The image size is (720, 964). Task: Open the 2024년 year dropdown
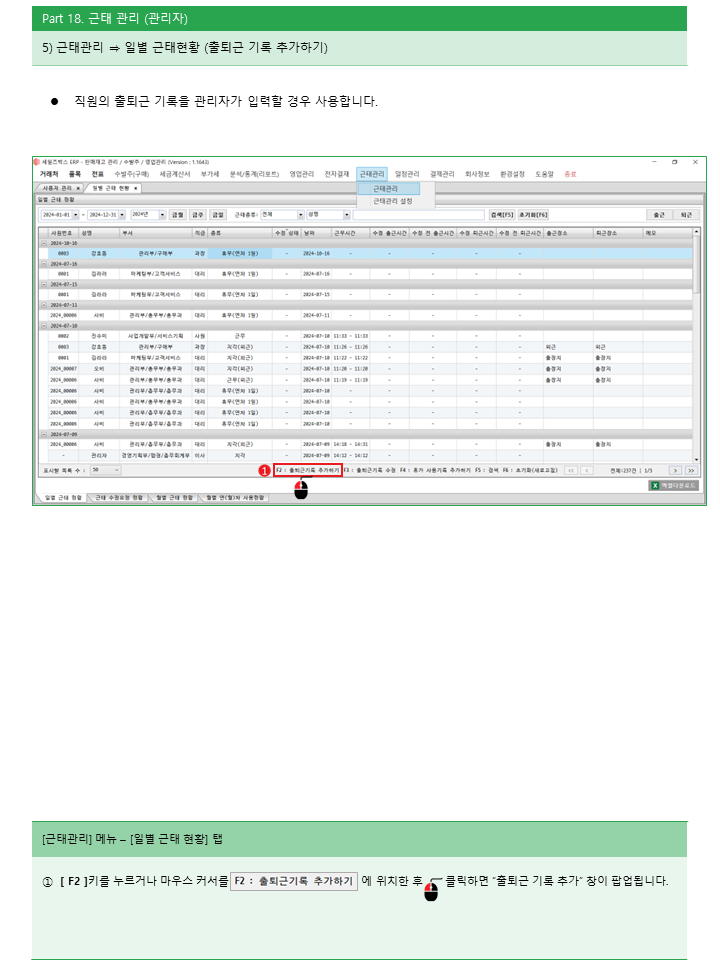click(x=162, y=215)
